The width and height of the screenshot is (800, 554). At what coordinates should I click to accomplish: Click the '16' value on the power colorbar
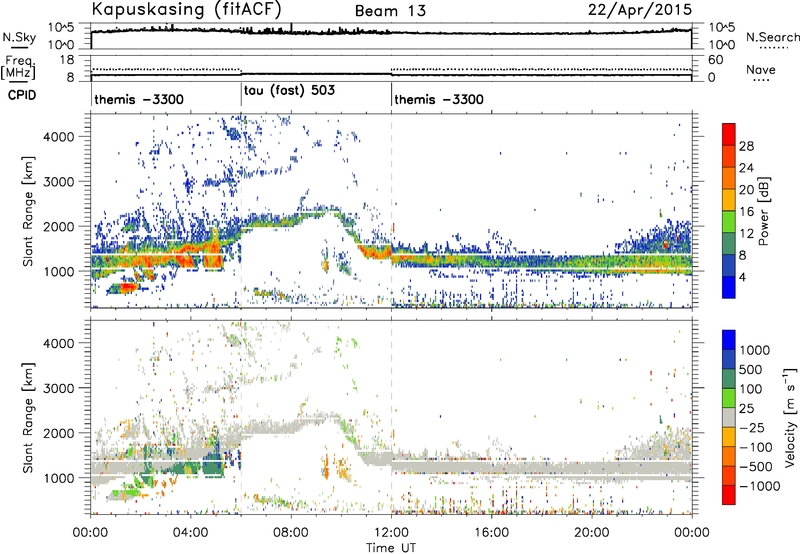coord(746,212)
